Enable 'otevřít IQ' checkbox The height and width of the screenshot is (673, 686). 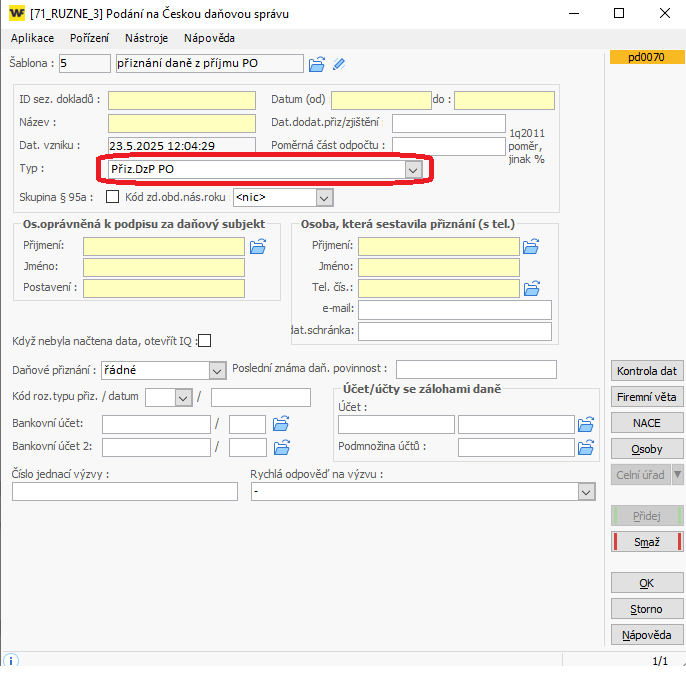coord(204,340)
